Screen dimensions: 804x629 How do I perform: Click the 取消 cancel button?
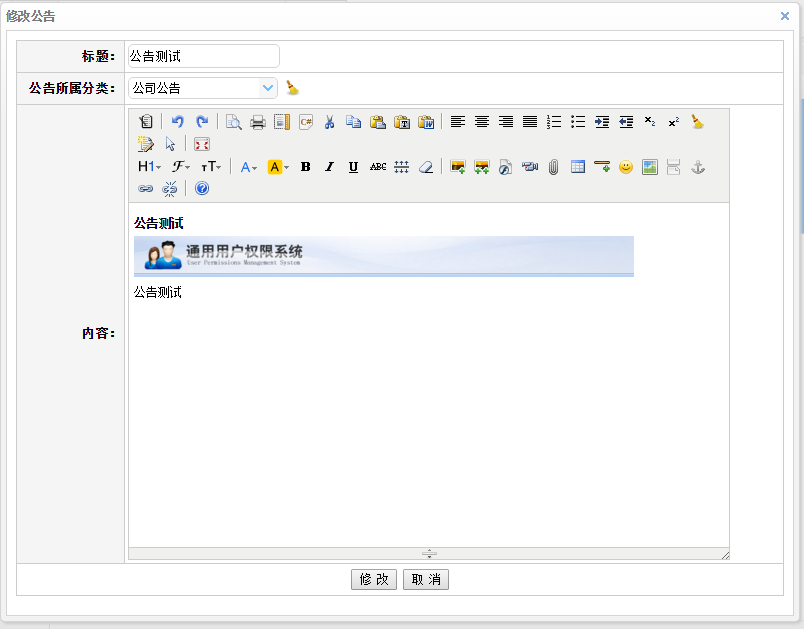(x=426, y=579)
